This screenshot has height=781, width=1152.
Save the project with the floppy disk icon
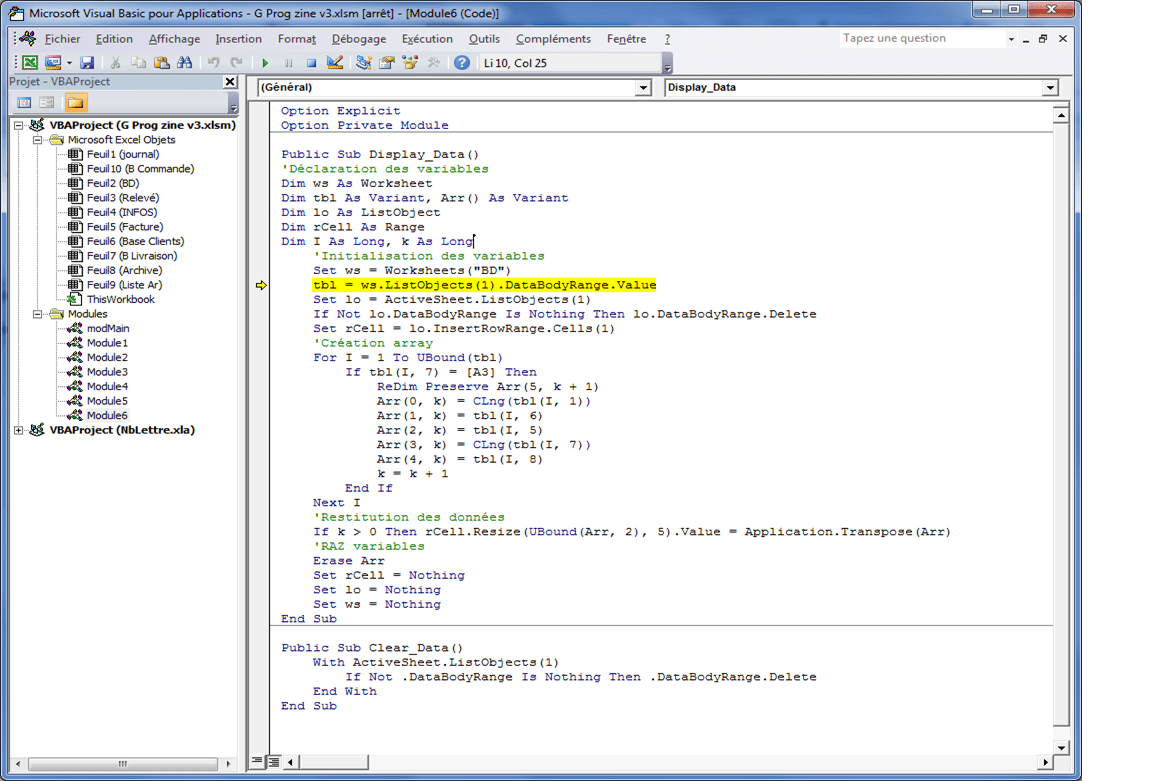coord(87,63)
